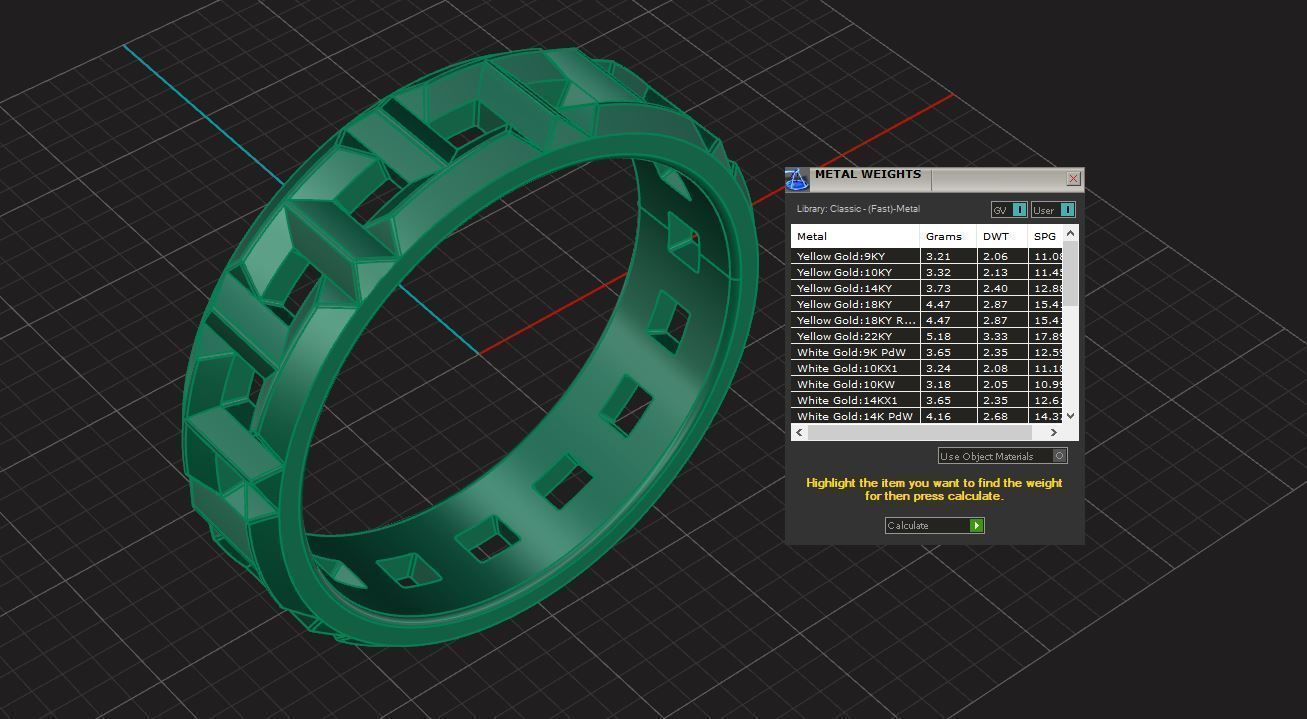Screen dimensions: 1307x719
Task: Select the Yellow Gold:18KY row
Action: tap(926, 304)
